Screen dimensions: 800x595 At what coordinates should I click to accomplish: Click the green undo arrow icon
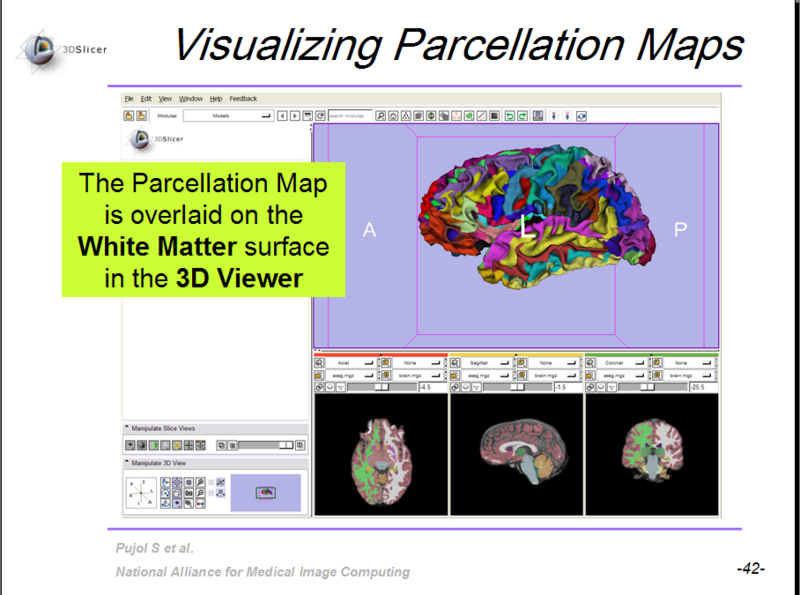pyautogui.click(x=509, y=116)
